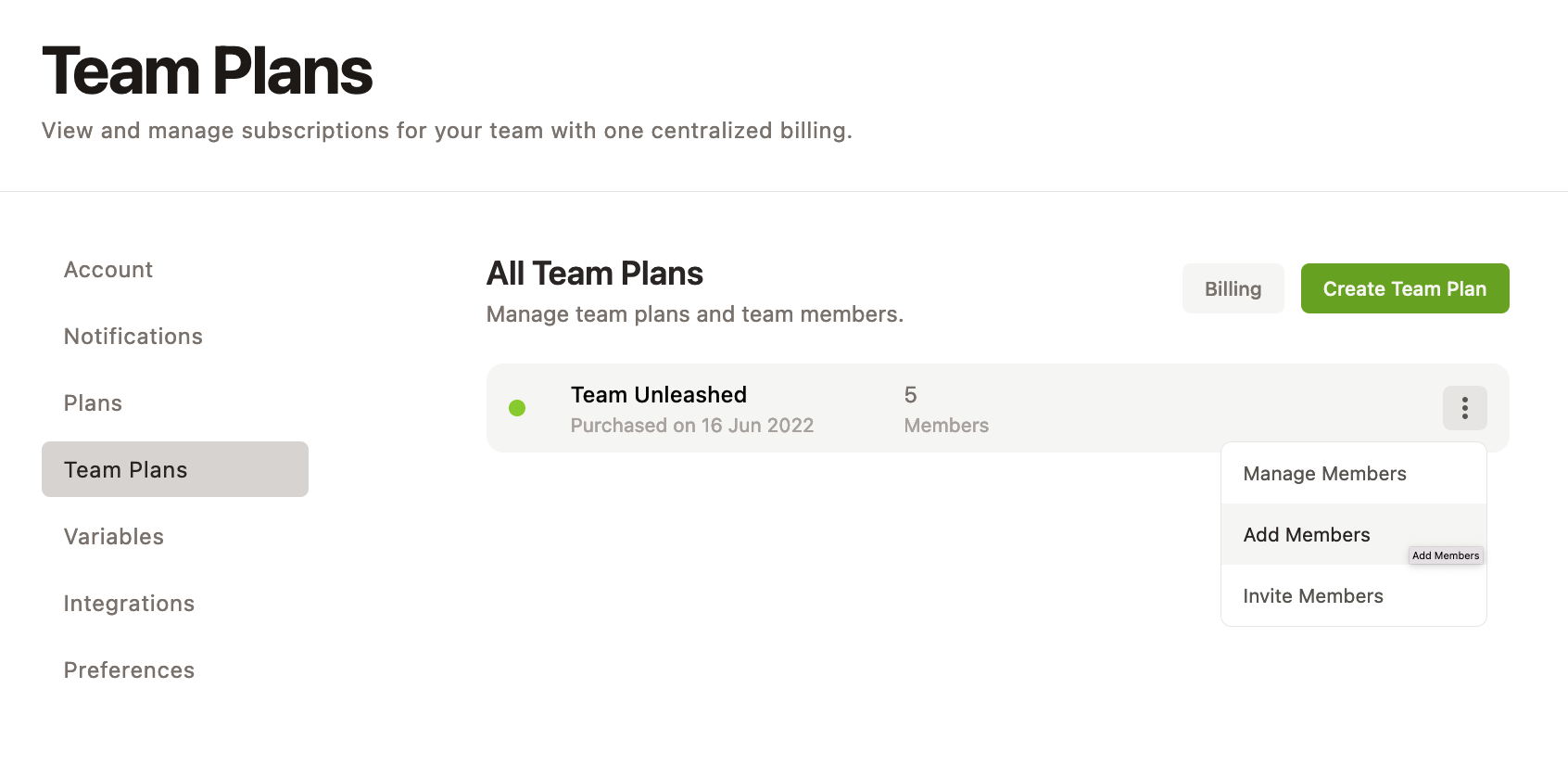Click the green active status indicator
This screenshot has height=778, width=1568.
coord(518,408)
